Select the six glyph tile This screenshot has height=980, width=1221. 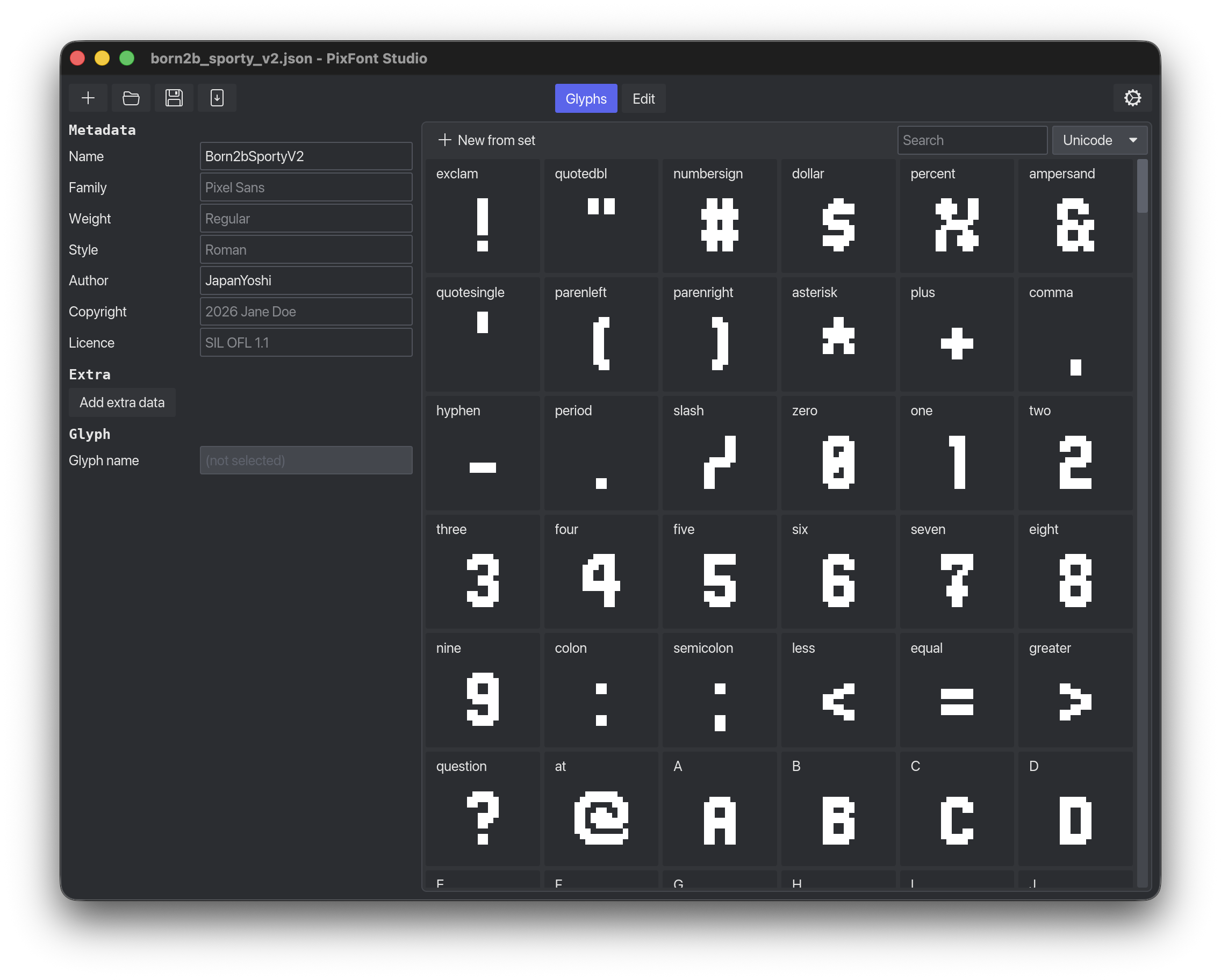[x=838, y=571]
